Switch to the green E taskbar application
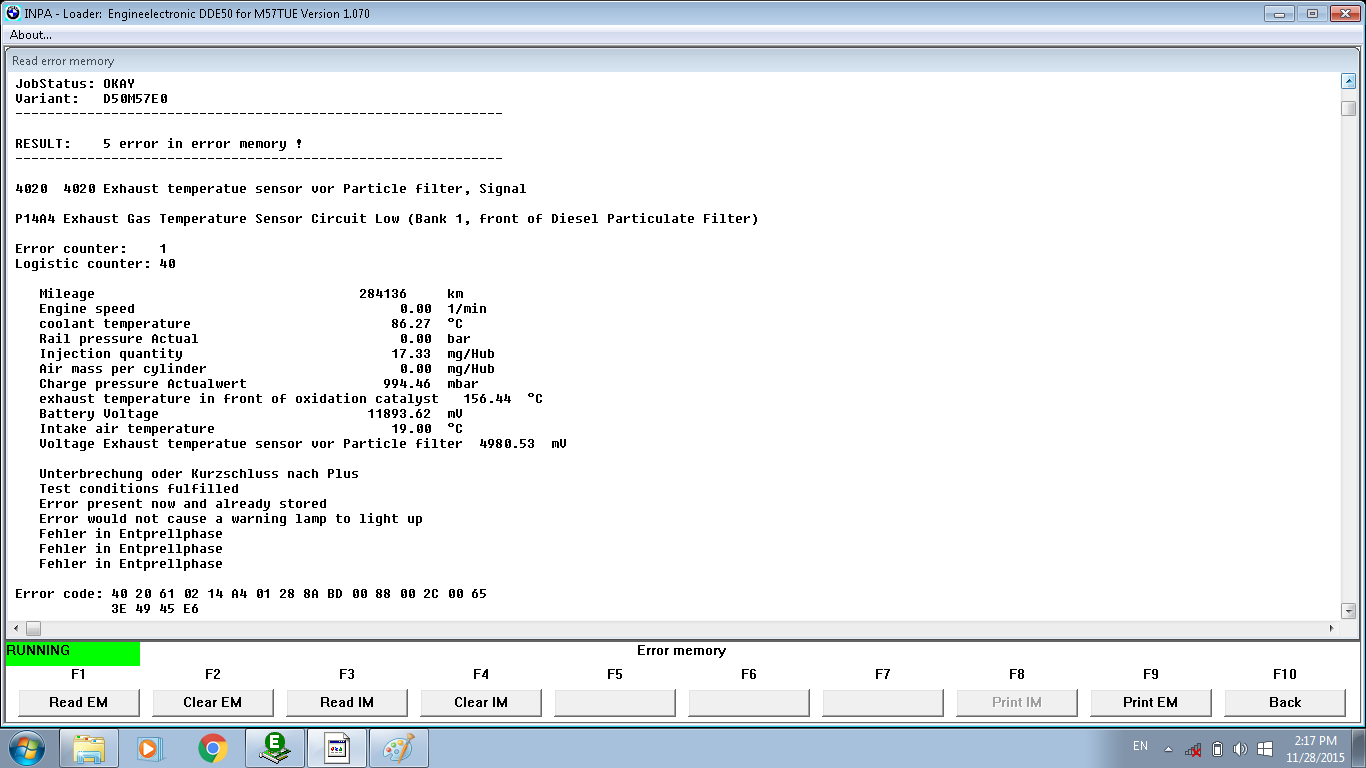Image resolution: width=1366 pixels, height=768 pixels. click(x=274, y=748)
